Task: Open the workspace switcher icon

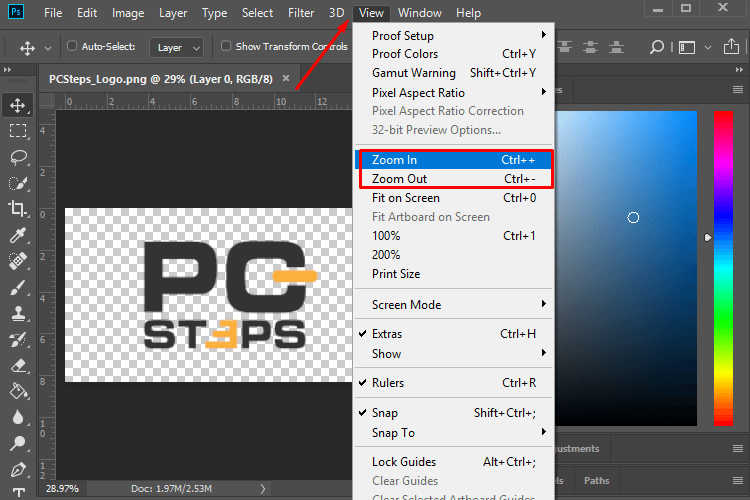Action: point(687,47)
